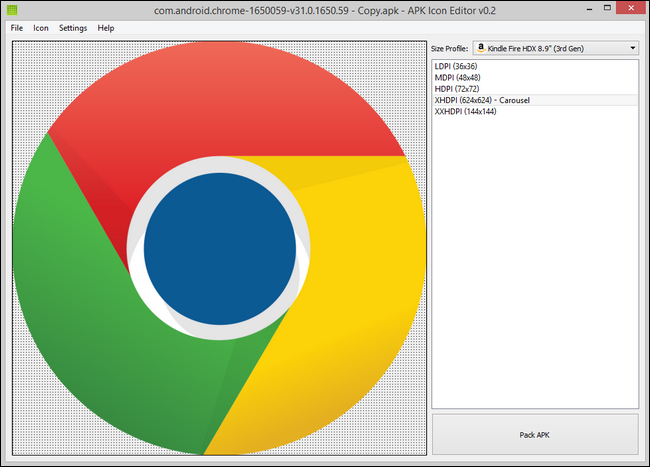Image resolution: width=650 pixels, height=467 pixels.
Task: Select the MDPI (48x48) entry
Action: (535, 77)
